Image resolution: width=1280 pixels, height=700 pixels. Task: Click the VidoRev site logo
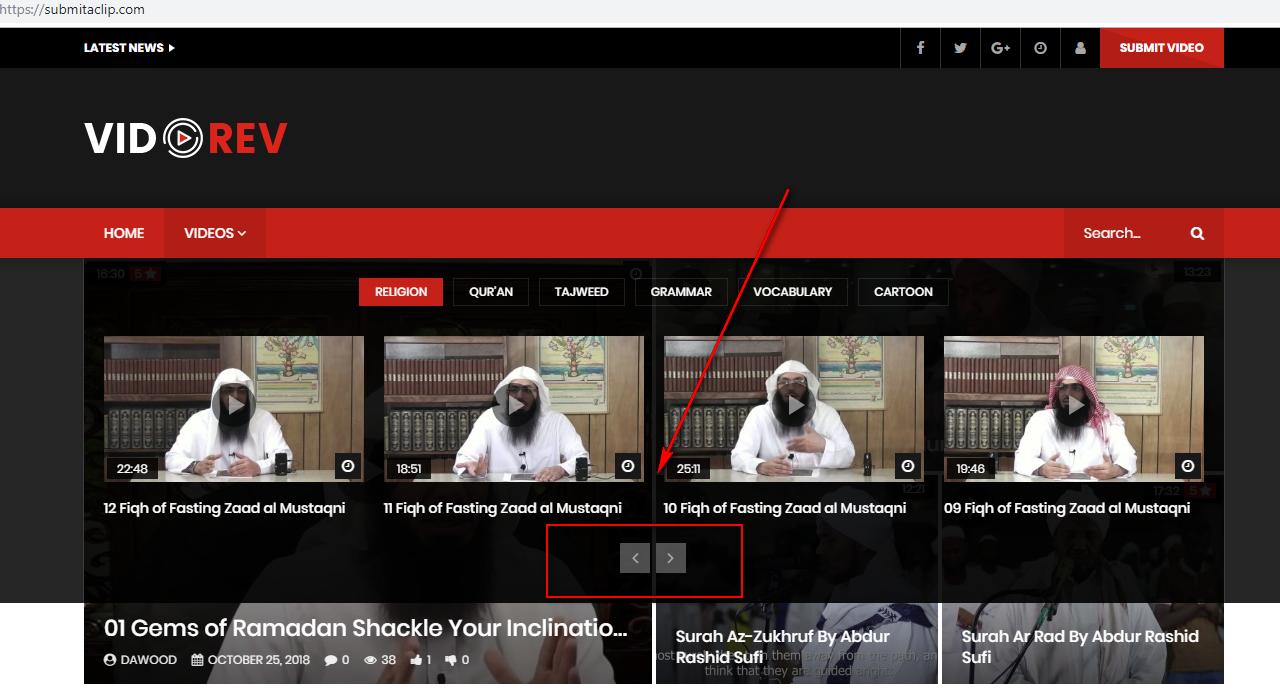coord(186,138)
